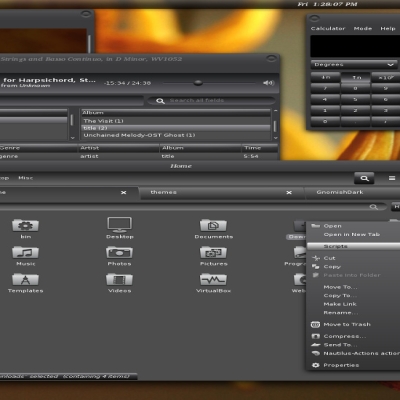Open the Photos folder icon
The image size is (400, 400).
pos(119,253)
